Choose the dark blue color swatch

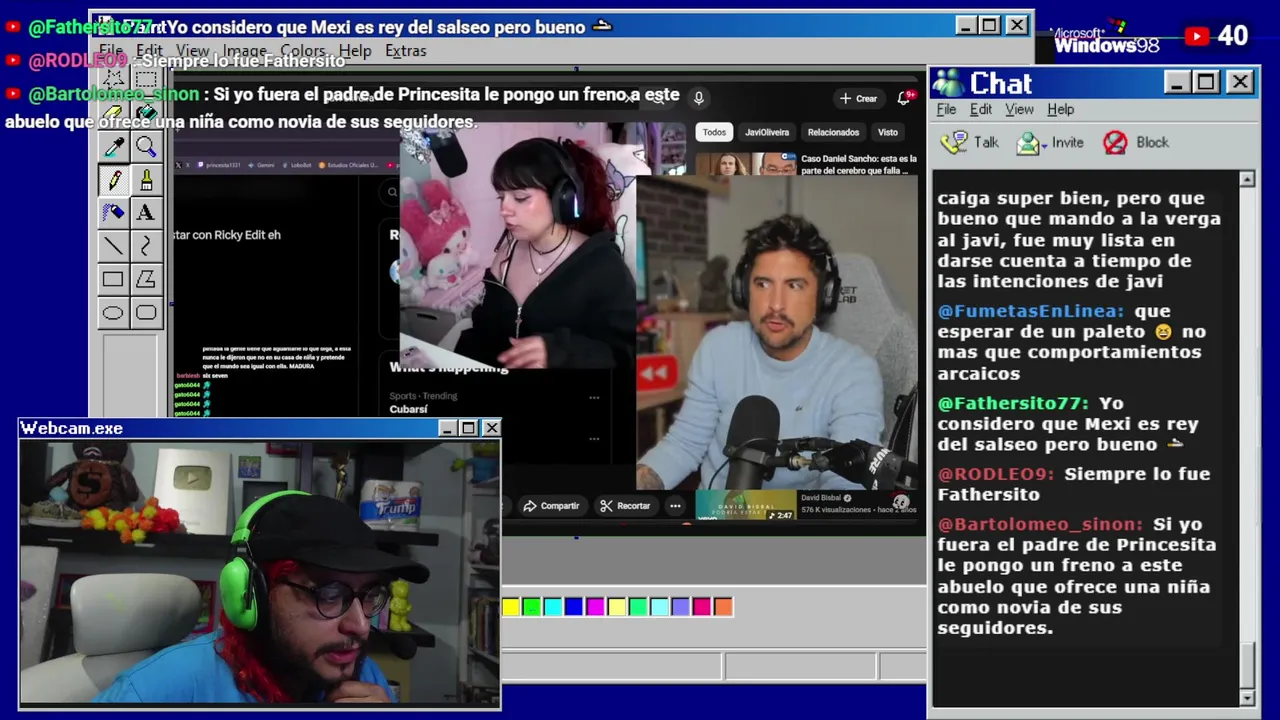573,606
